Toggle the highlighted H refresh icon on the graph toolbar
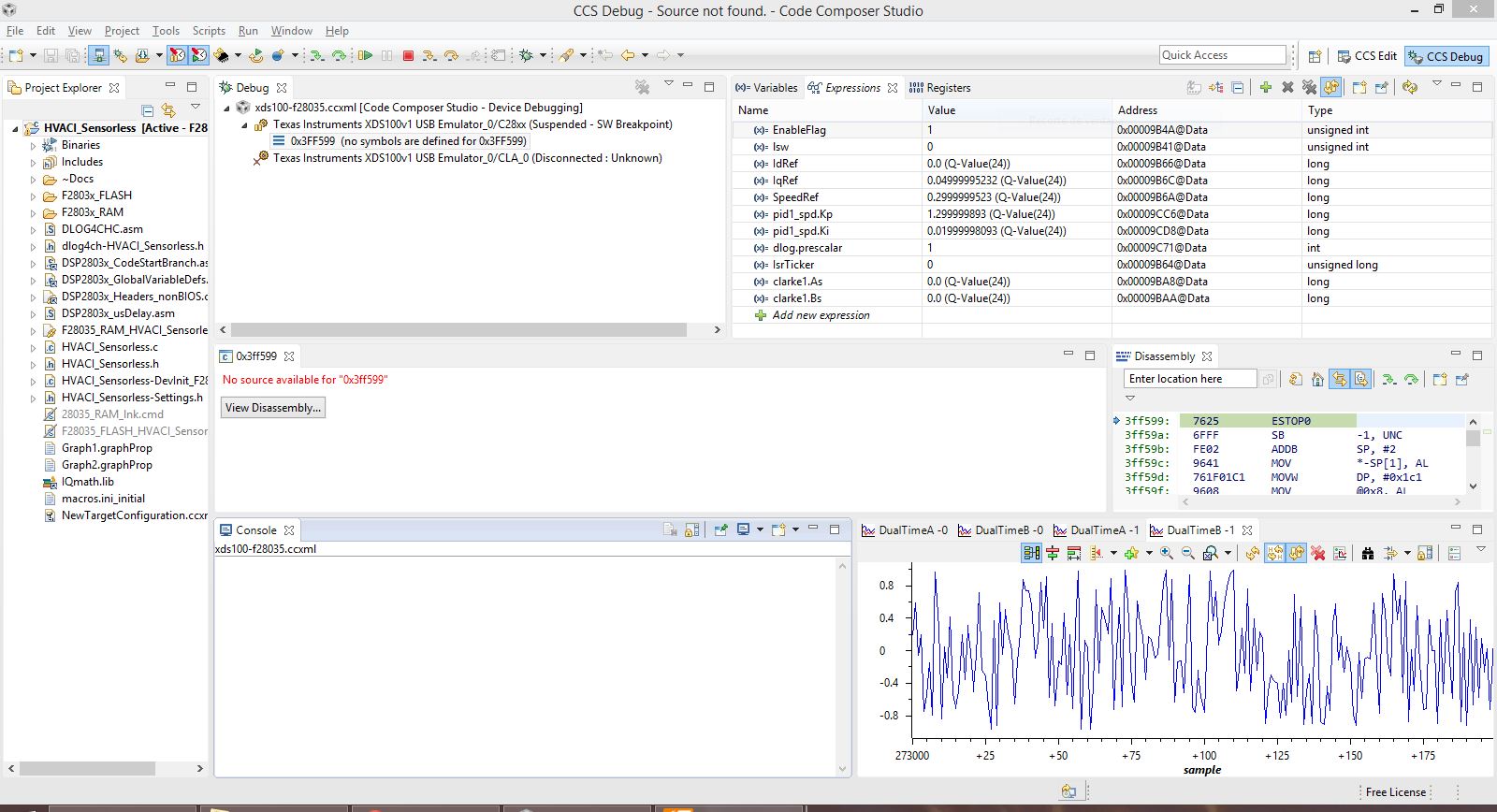1497x812 pixels. click(1274, 553)
